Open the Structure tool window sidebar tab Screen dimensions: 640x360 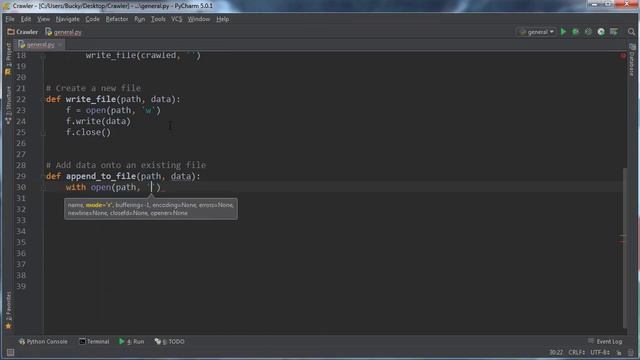(8, 105)
